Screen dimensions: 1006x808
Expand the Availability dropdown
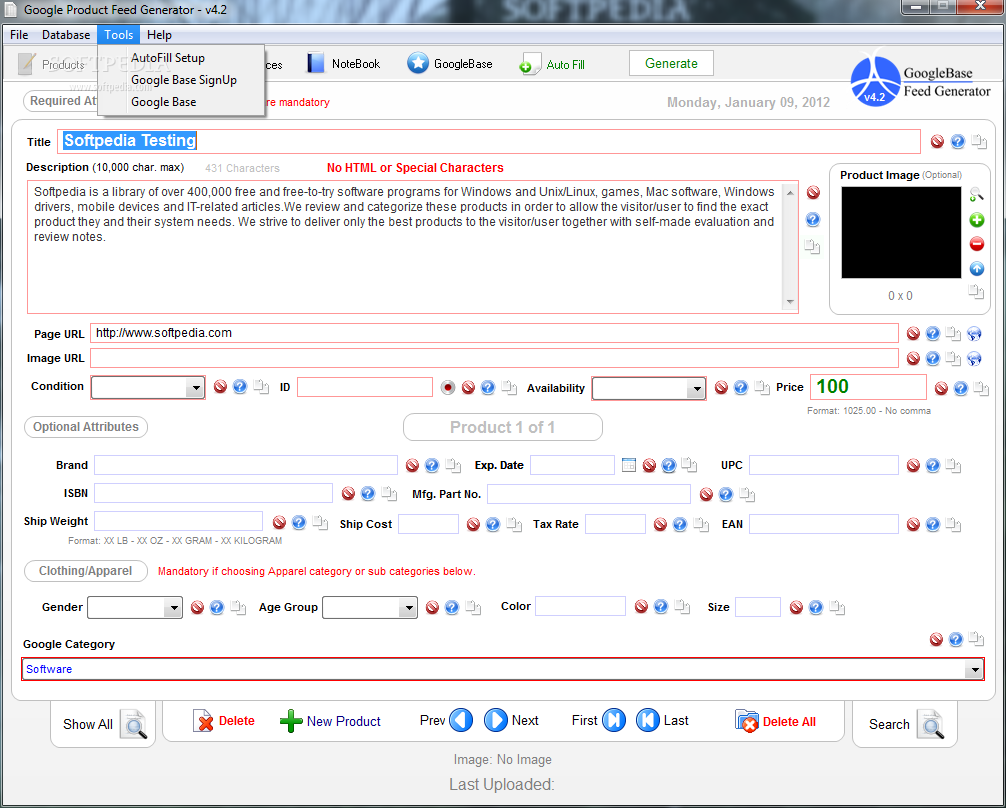695,388
